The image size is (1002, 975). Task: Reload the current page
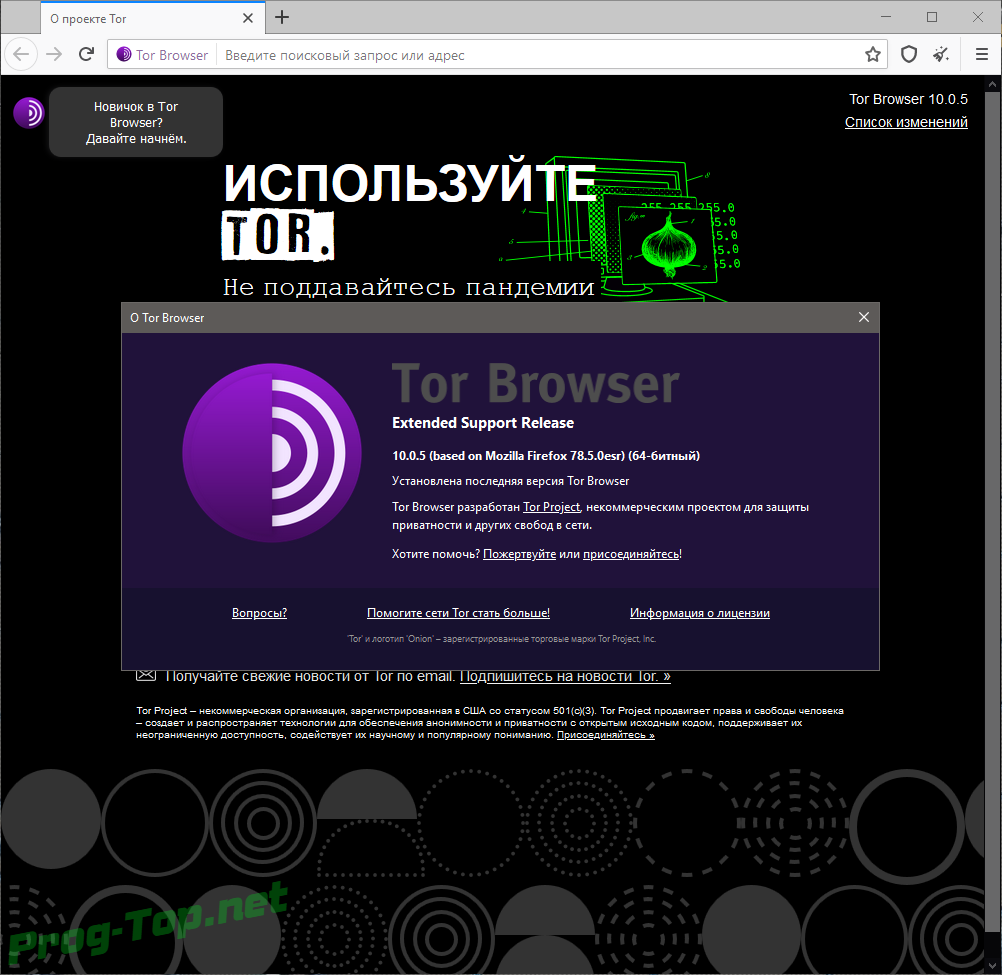click(x=86, y=54)
